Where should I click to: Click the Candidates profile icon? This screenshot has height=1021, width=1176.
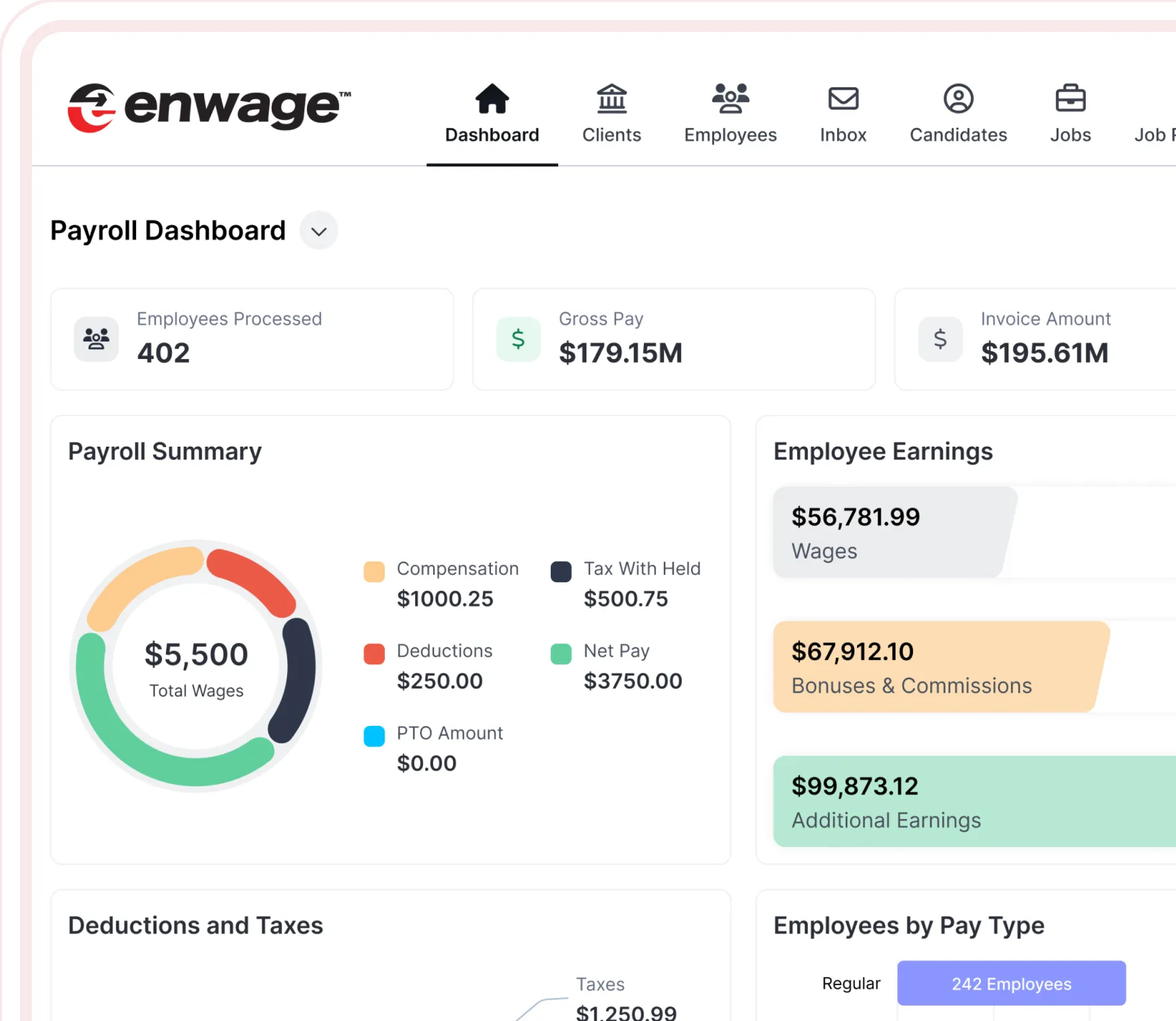click(x=958, y=99)
